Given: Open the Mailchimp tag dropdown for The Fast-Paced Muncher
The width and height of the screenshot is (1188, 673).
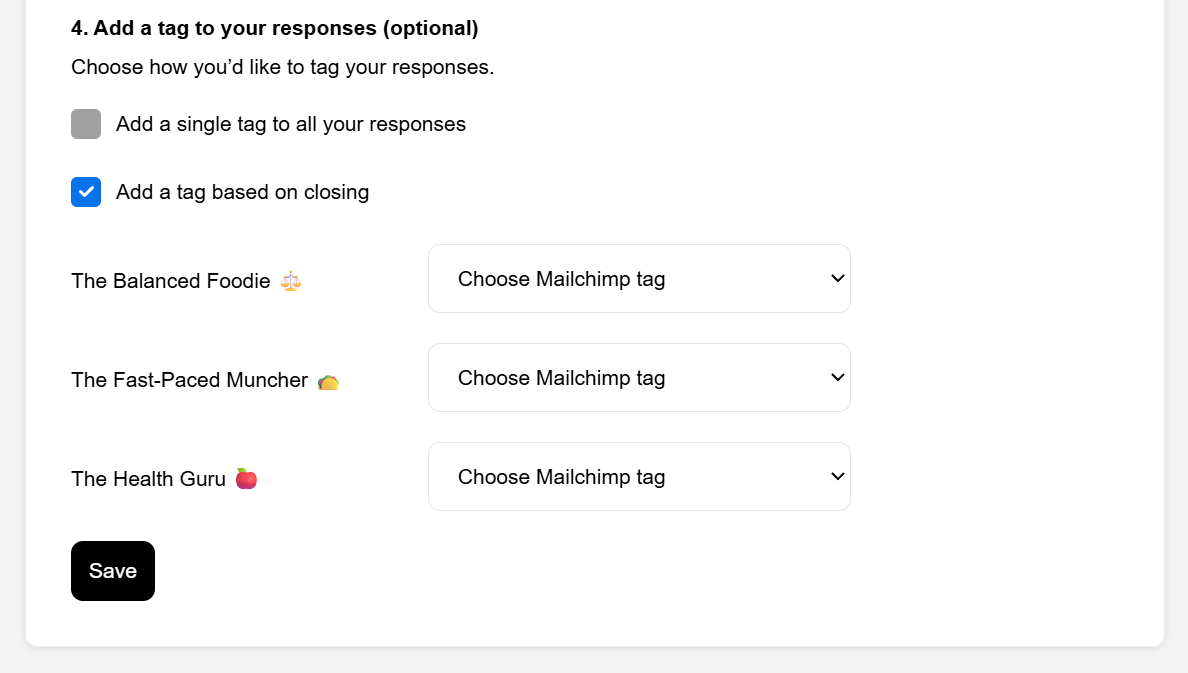Looking at the screenshot, I should (639, 377).
